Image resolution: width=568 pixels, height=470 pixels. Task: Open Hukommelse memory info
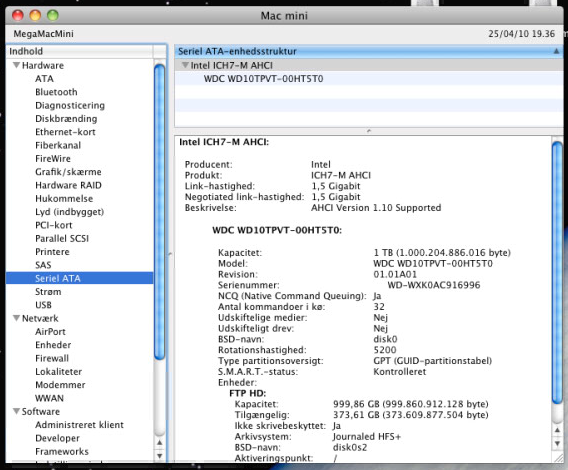click(x=64, y=199)
